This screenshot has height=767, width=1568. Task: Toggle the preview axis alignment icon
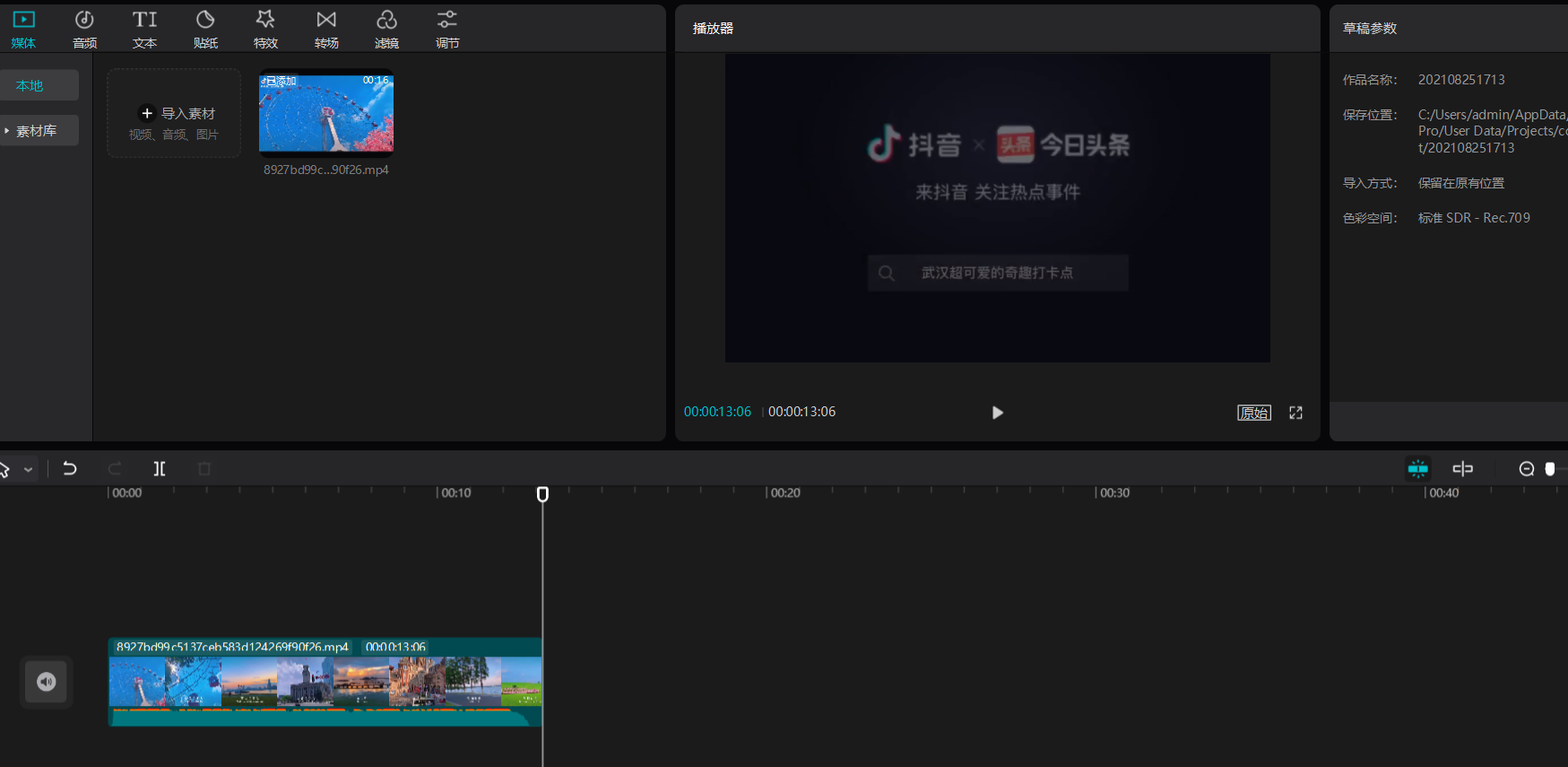click(x=1462, y=468)
